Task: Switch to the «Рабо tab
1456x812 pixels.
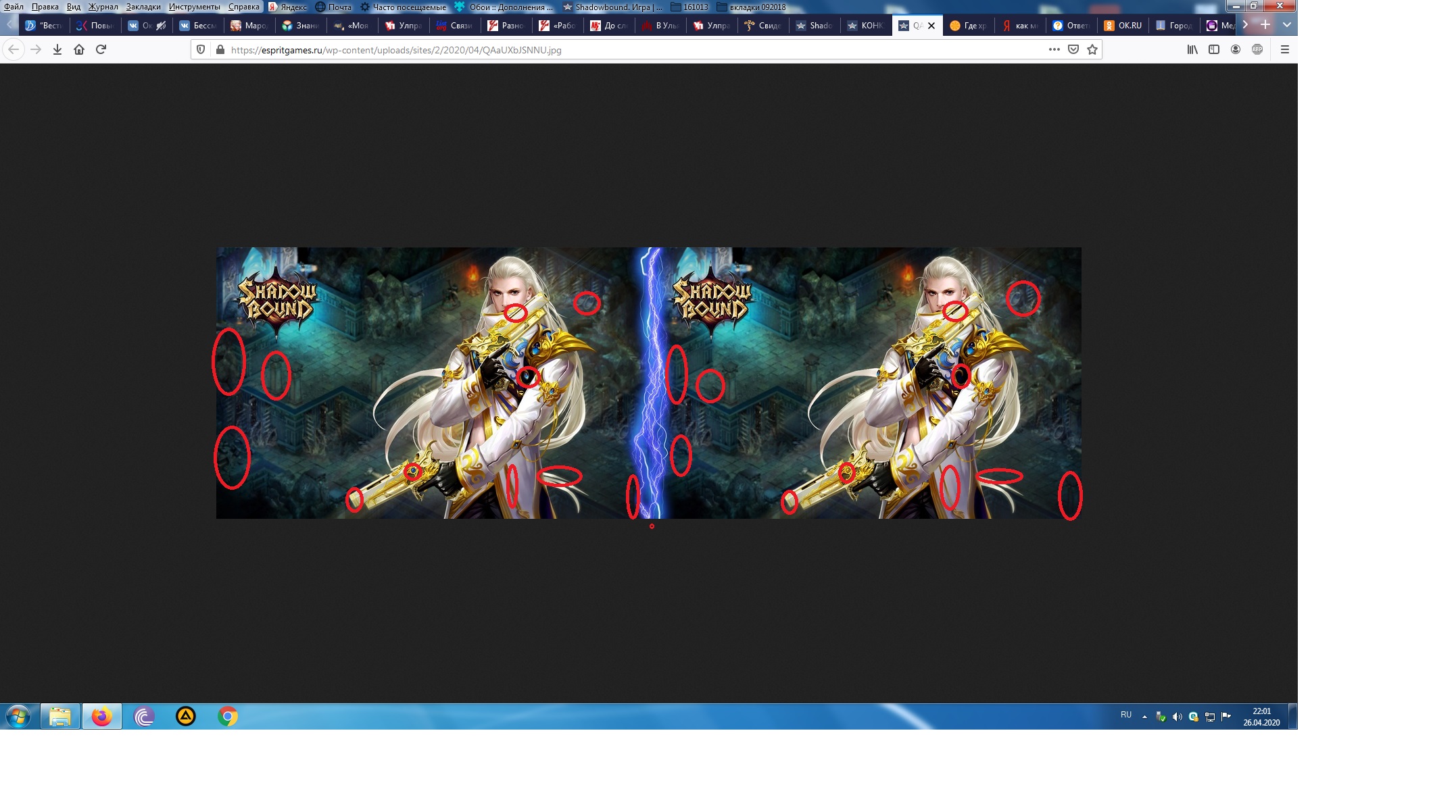Action: click(558, 26)
